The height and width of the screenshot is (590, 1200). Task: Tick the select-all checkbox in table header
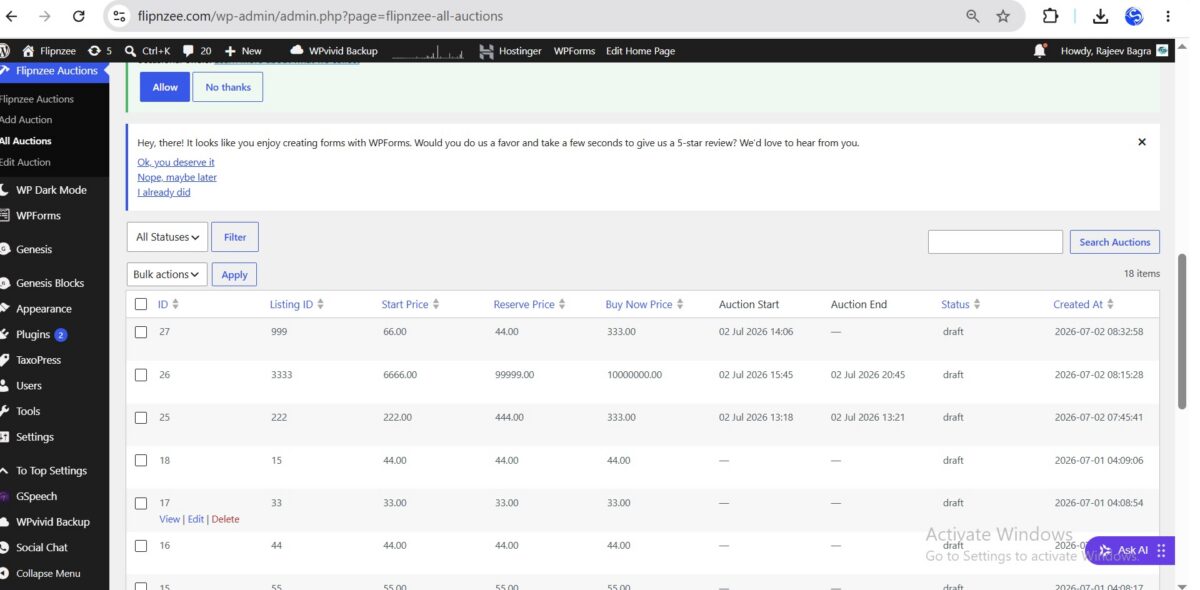coord(141,304)
